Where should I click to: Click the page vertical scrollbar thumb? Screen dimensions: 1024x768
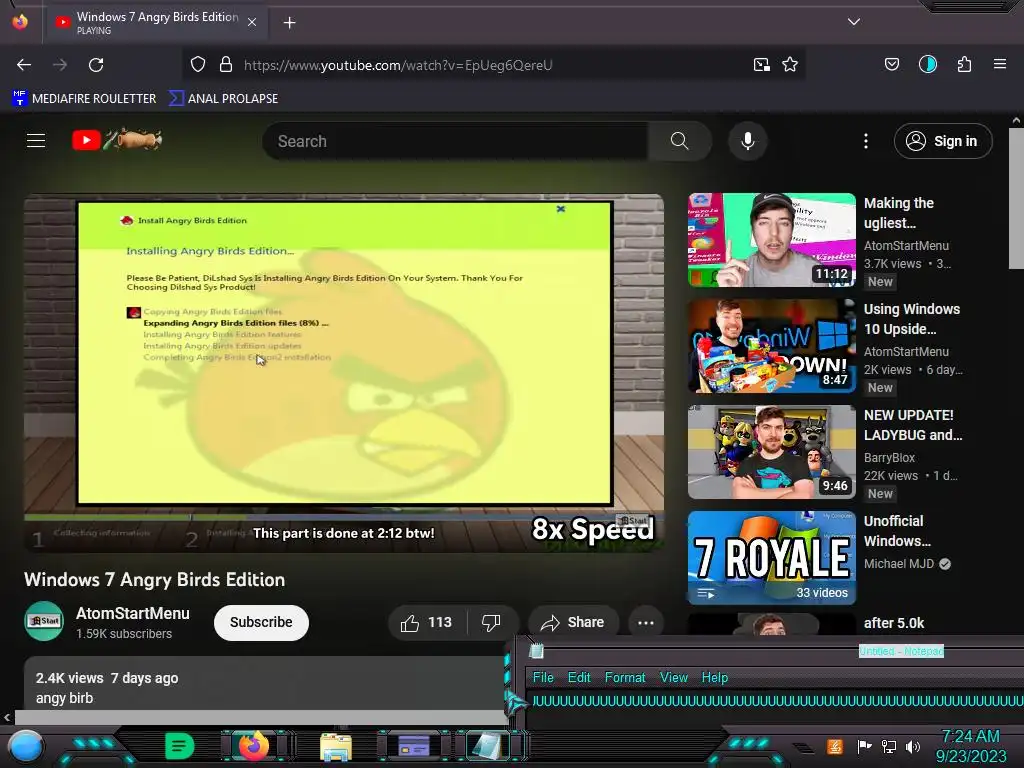click(1016, 198)
